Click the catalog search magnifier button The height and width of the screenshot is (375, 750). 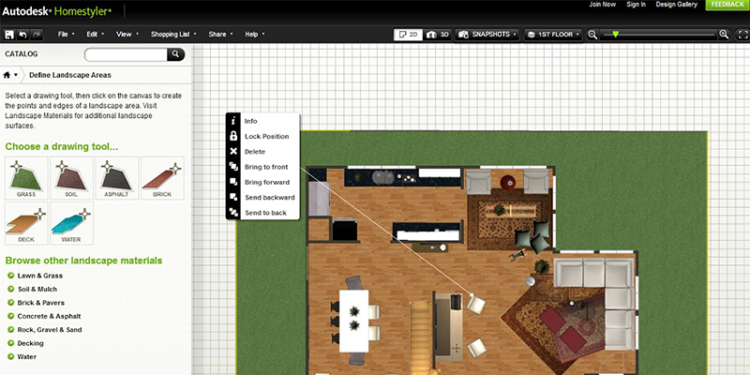[176, 54]
